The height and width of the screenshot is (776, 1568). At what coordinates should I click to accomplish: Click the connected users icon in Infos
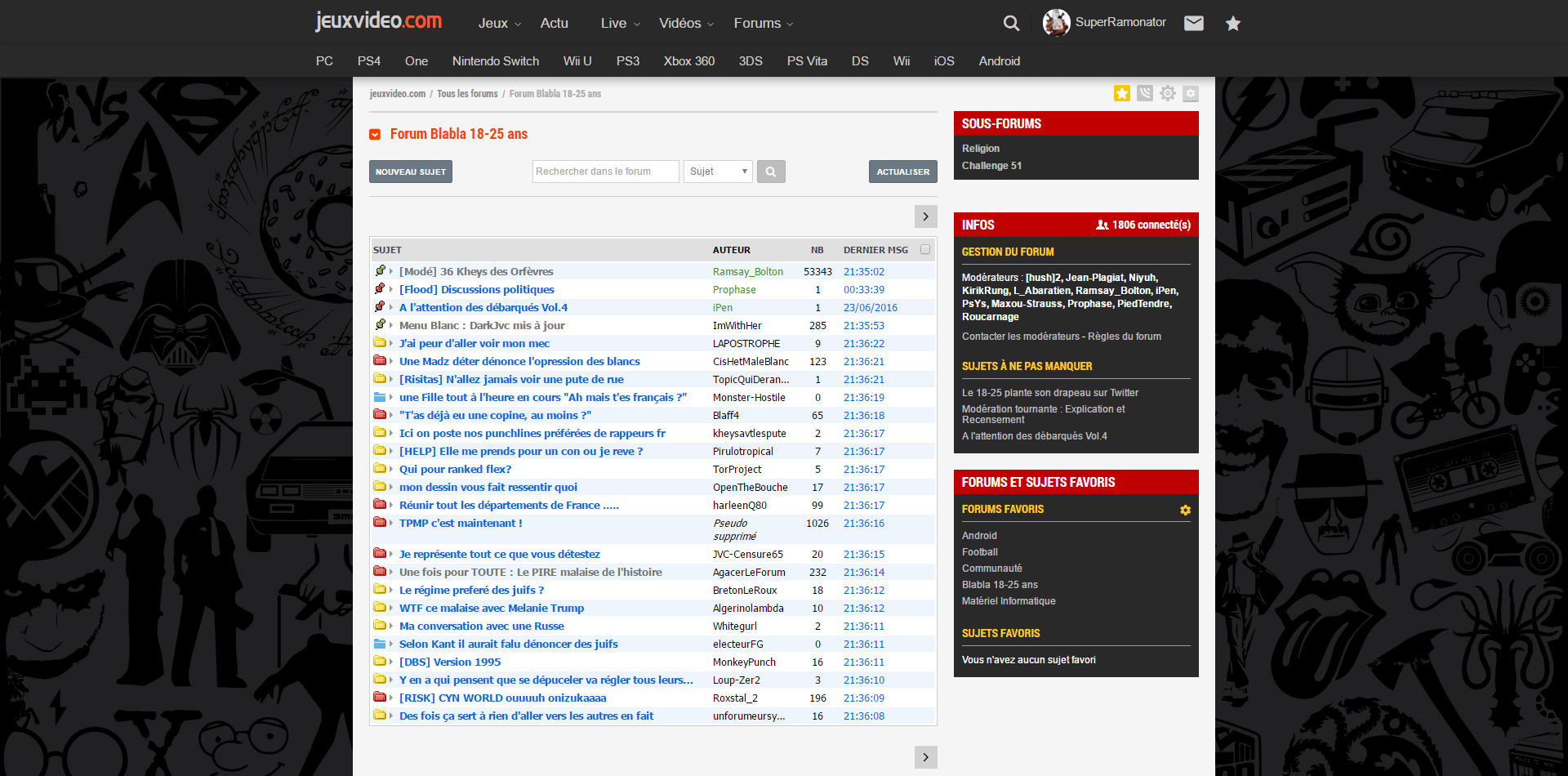[x=1102, y=225]
